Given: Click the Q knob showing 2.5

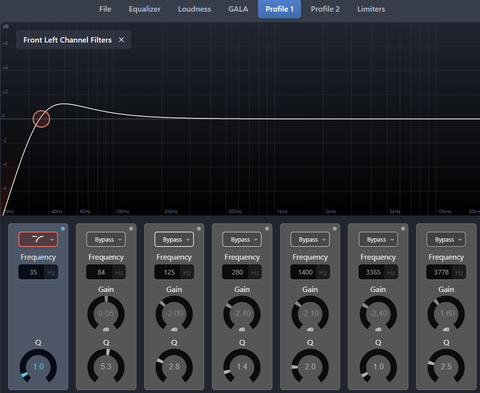Looking at the screenshot, I should pyautogui.click(x=446, y=367).
